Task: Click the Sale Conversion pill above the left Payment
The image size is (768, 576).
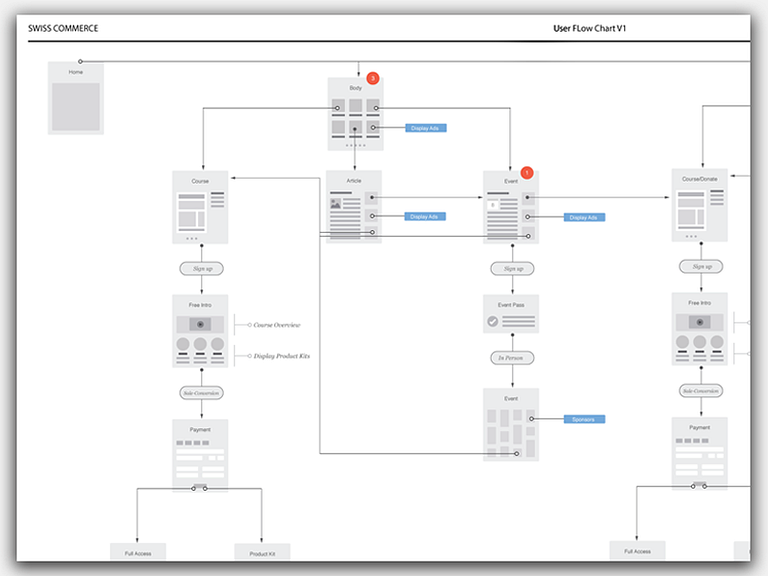Action: 201,393
